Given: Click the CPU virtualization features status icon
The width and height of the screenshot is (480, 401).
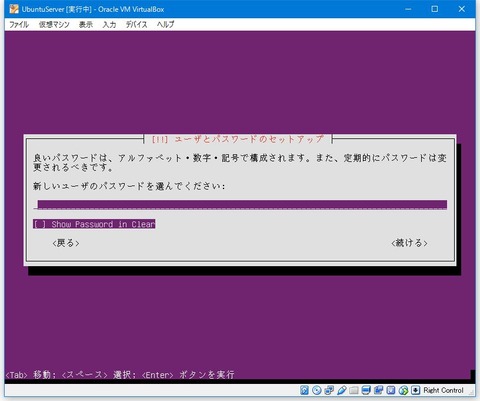Looking at the screenshot, I should tap(391, 390).
